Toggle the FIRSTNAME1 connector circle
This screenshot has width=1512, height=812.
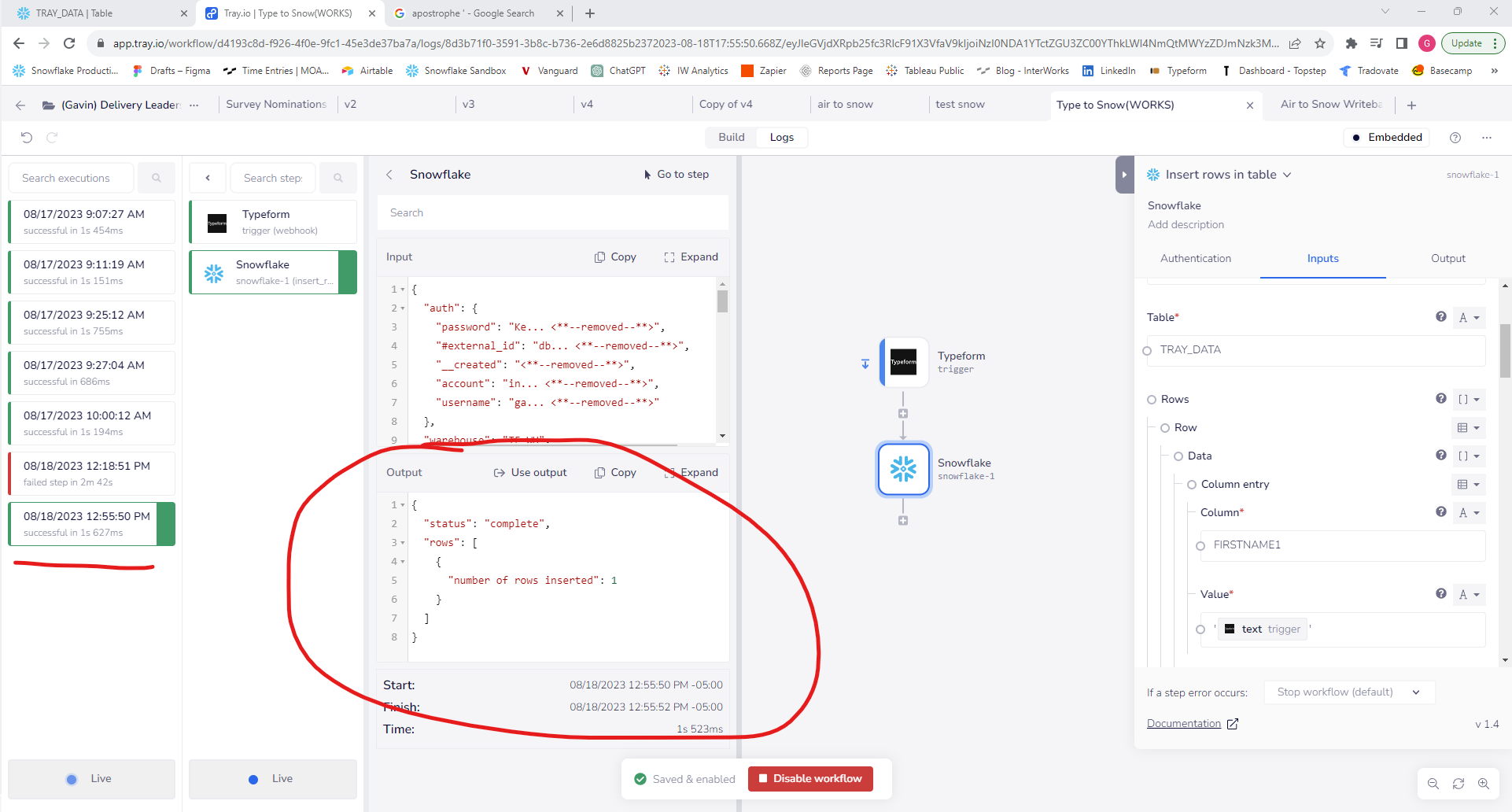pos(1200,546)
